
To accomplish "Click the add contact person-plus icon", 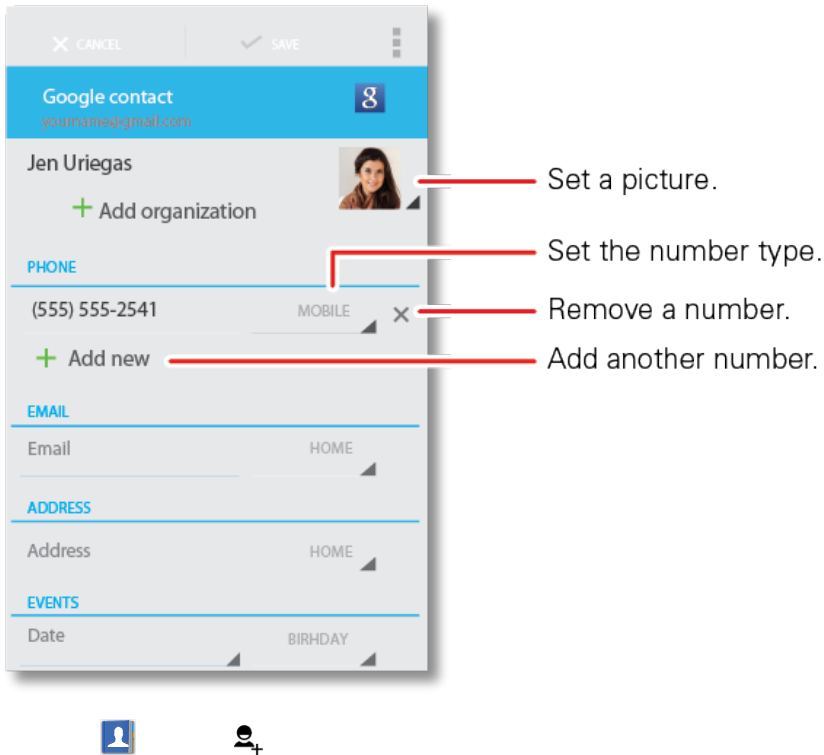I will tap(248, 739).
